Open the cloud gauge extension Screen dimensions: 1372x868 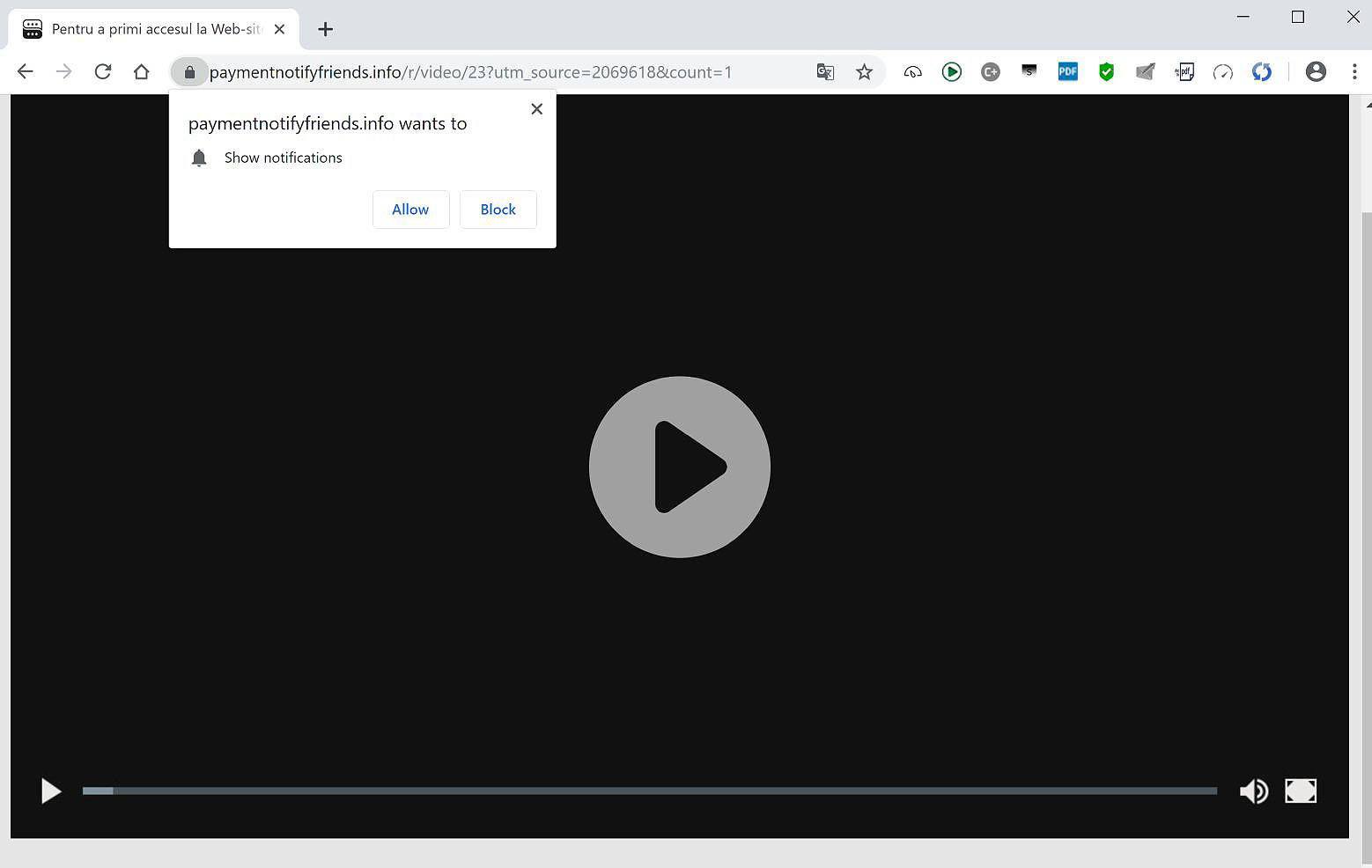pos(913,72)
